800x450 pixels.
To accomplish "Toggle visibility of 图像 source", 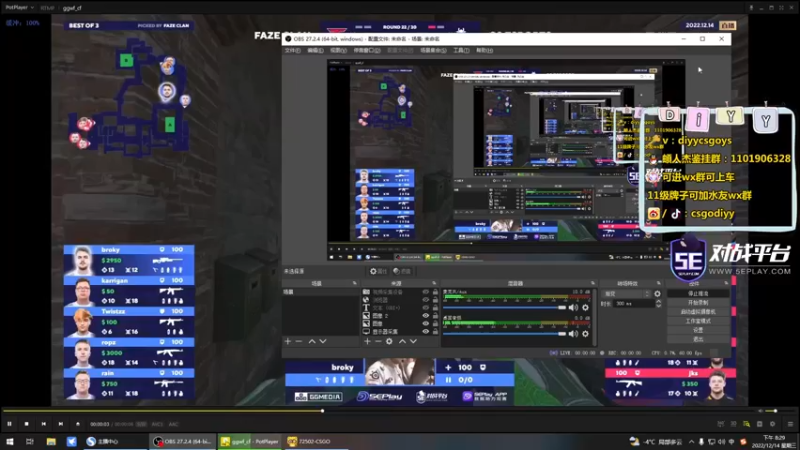I will (x=426, y=323).
